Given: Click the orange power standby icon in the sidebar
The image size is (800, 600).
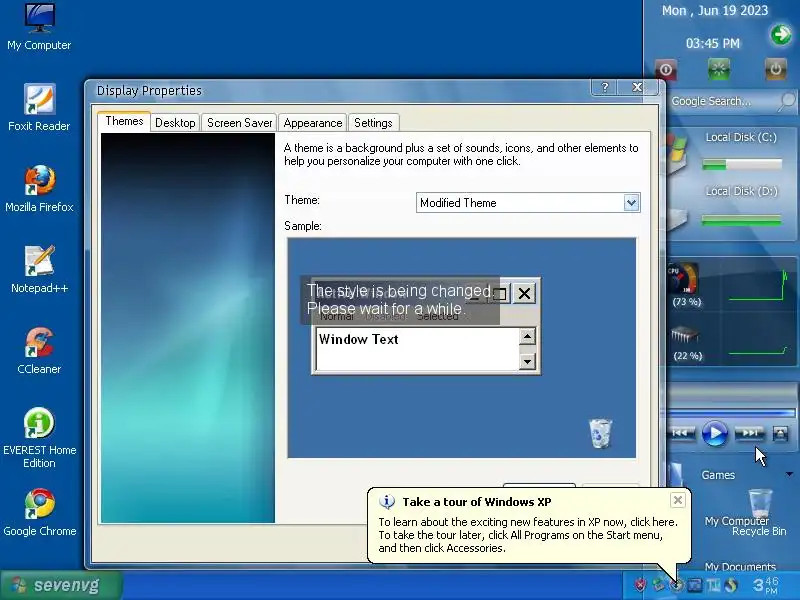Looking at the screenshot, I should coord(775,69).
